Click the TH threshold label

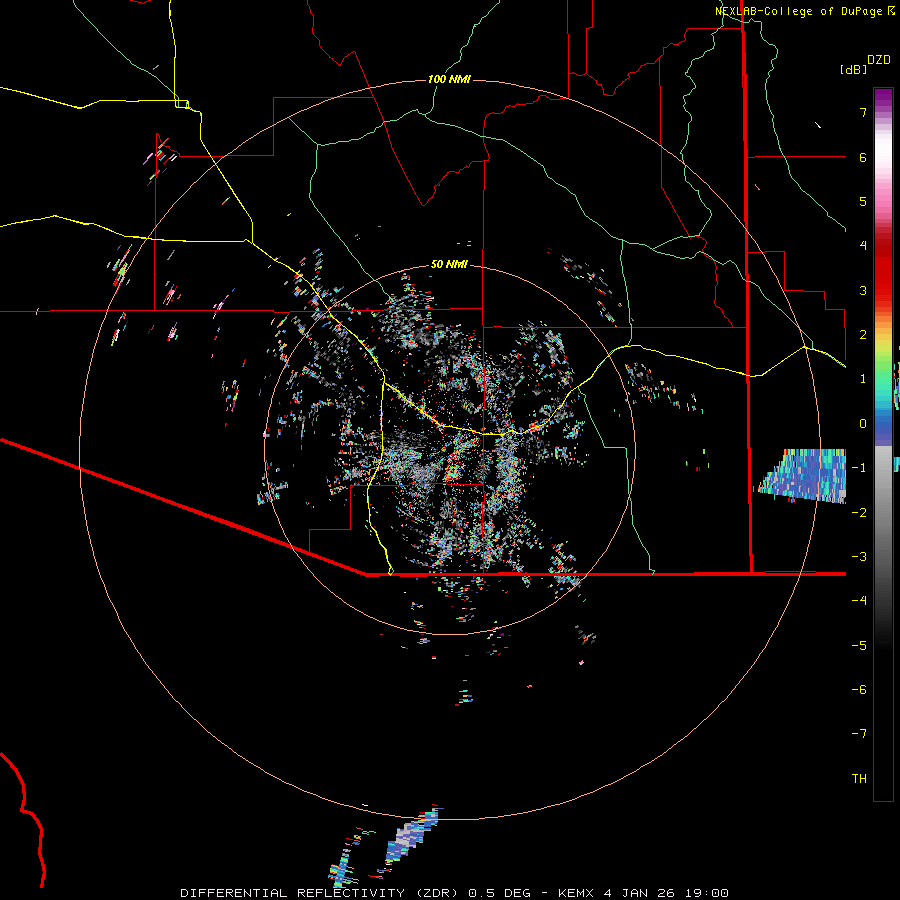[859, 779]
